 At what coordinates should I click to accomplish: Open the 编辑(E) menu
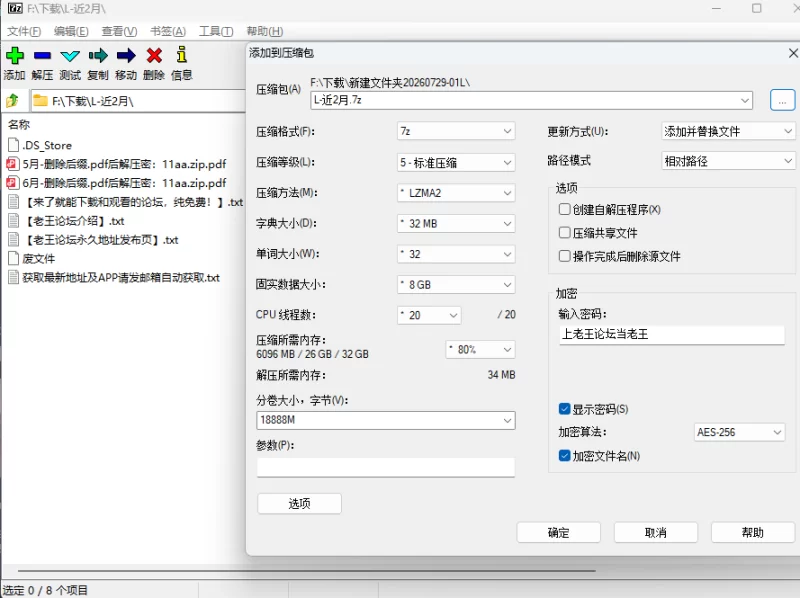coord(71,31)
